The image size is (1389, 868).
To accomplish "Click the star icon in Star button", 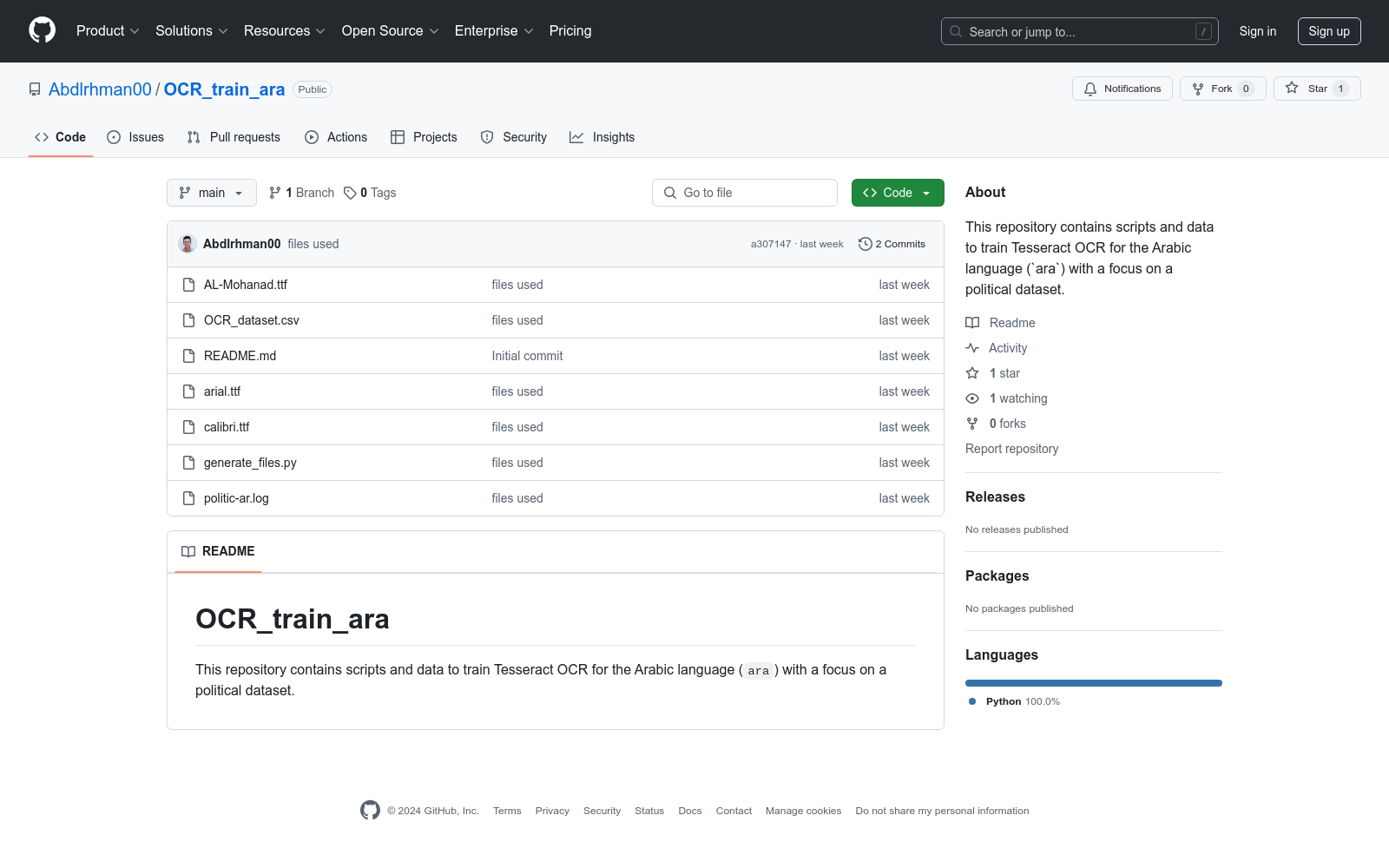I will tap(1292, 89).
